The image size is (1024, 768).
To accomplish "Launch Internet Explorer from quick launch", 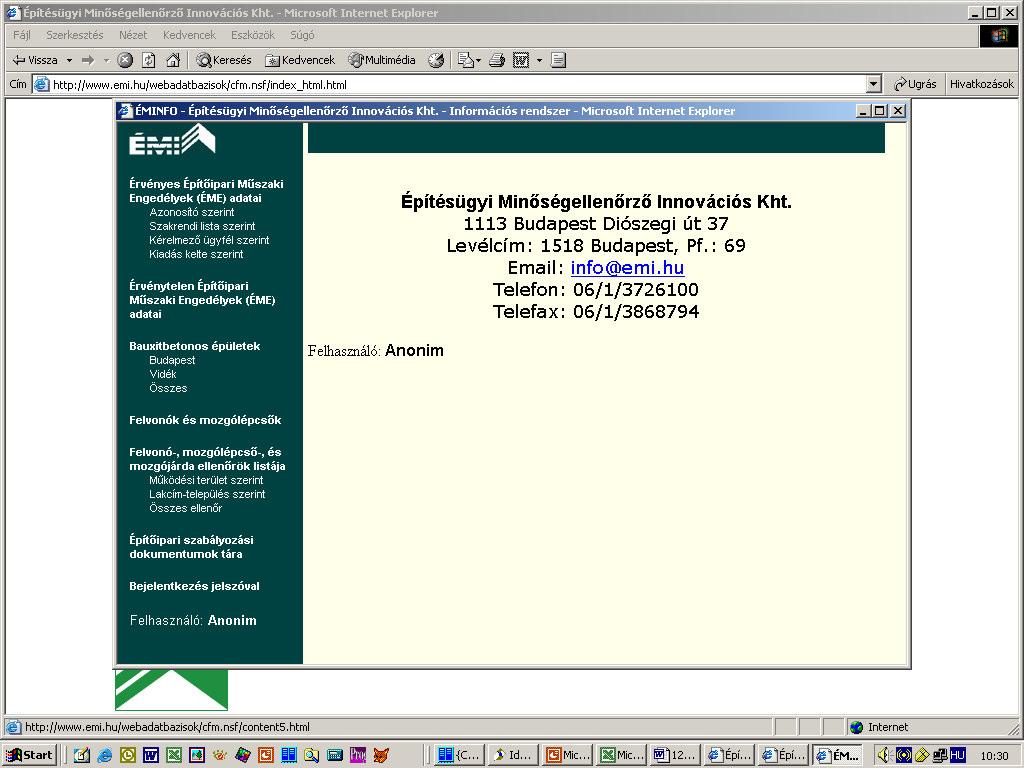I will (104, 756).
